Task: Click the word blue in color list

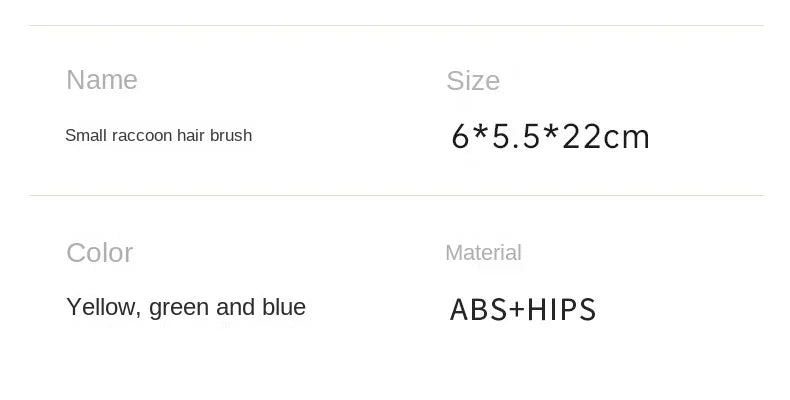Action: [283, 307]
